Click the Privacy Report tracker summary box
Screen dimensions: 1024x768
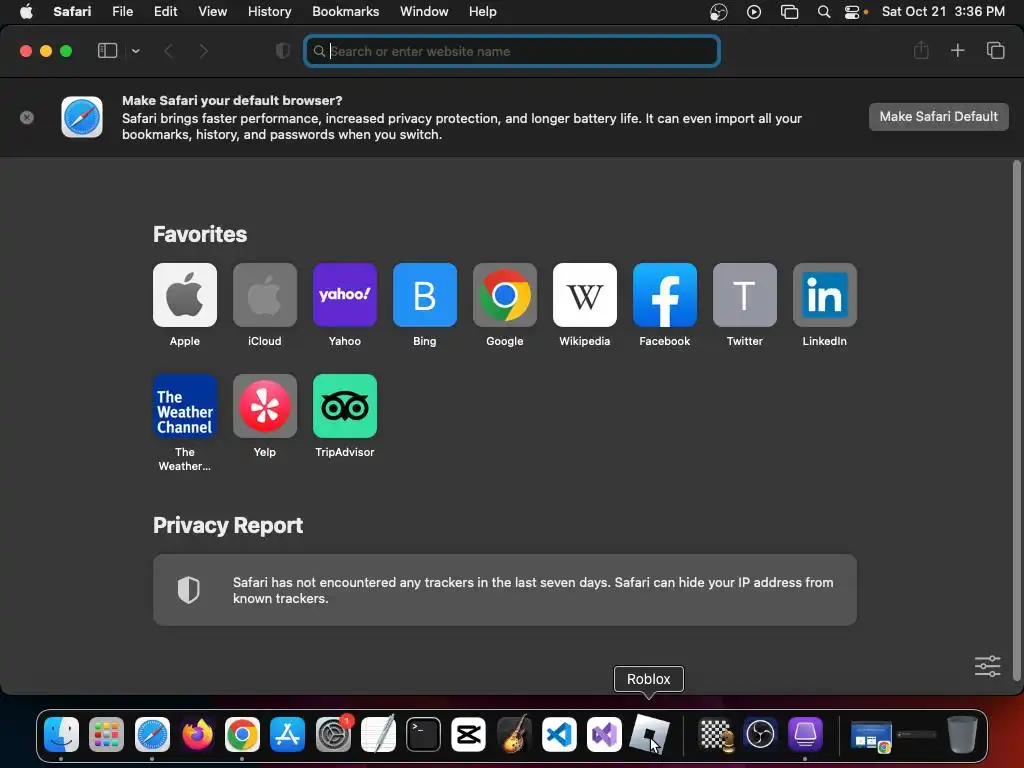(505, 590)
